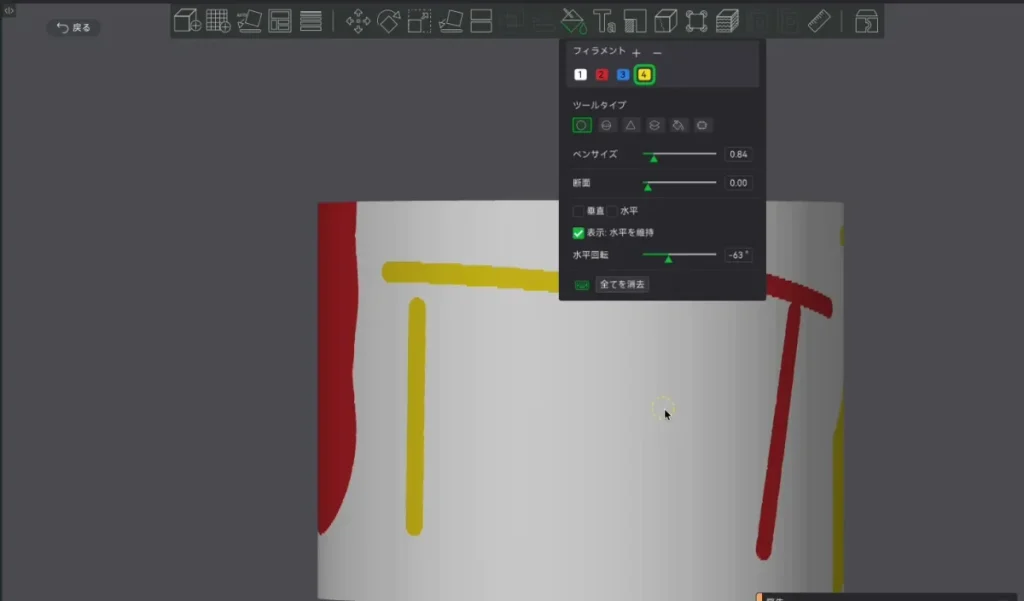Open the Support painting tool
The height and width of the screenshot is (601, 1024).
point(635,21)
